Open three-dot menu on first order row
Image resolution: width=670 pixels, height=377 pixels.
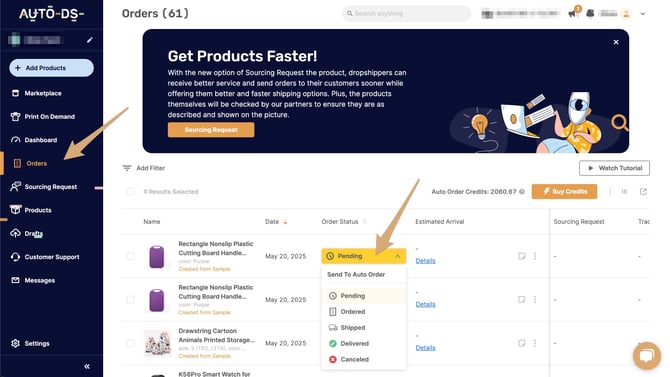(x=535, y=256)
